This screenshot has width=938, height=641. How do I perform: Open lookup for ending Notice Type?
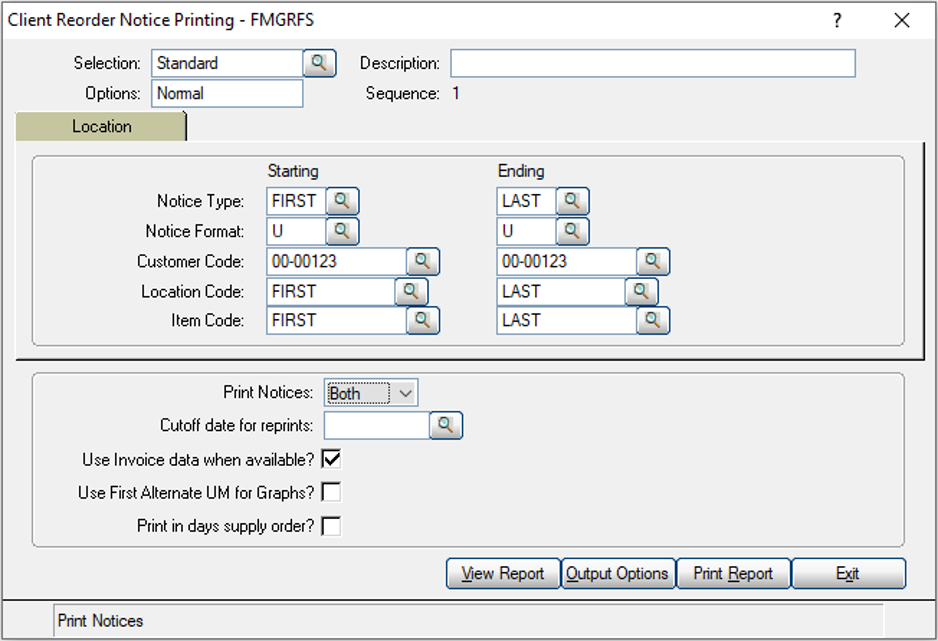coord(572,201)
